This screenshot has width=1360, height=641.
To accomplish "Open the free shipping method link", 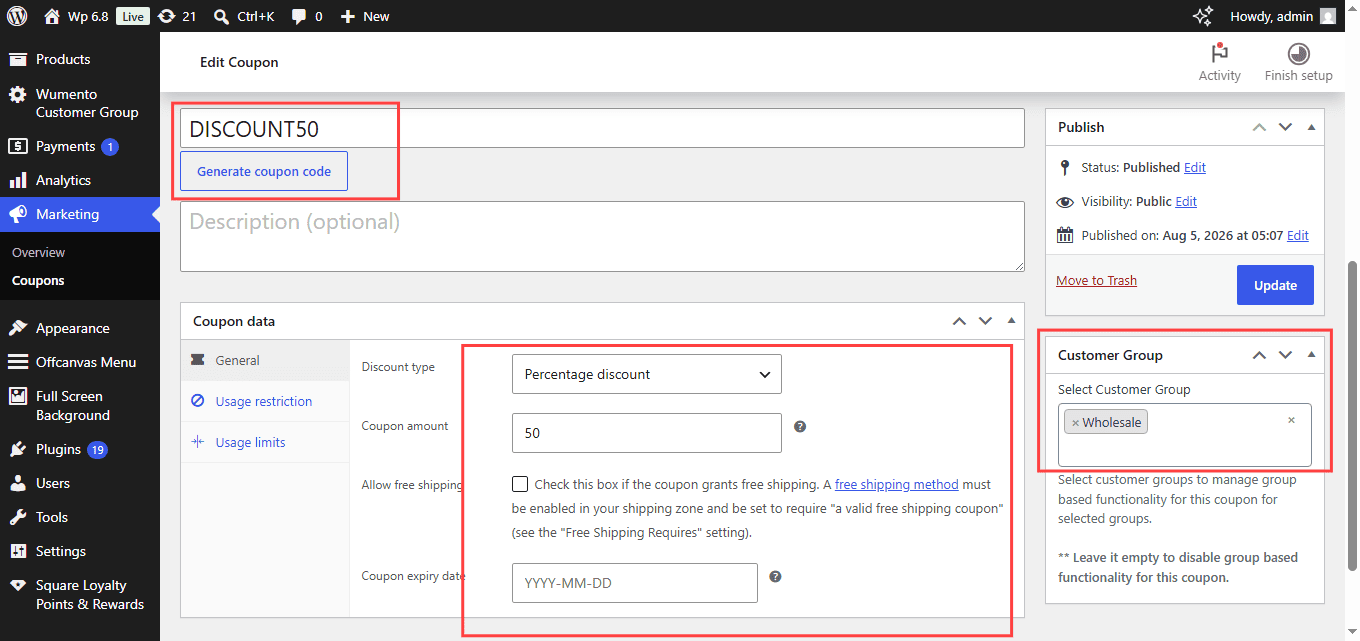I will tap(897, 484).
